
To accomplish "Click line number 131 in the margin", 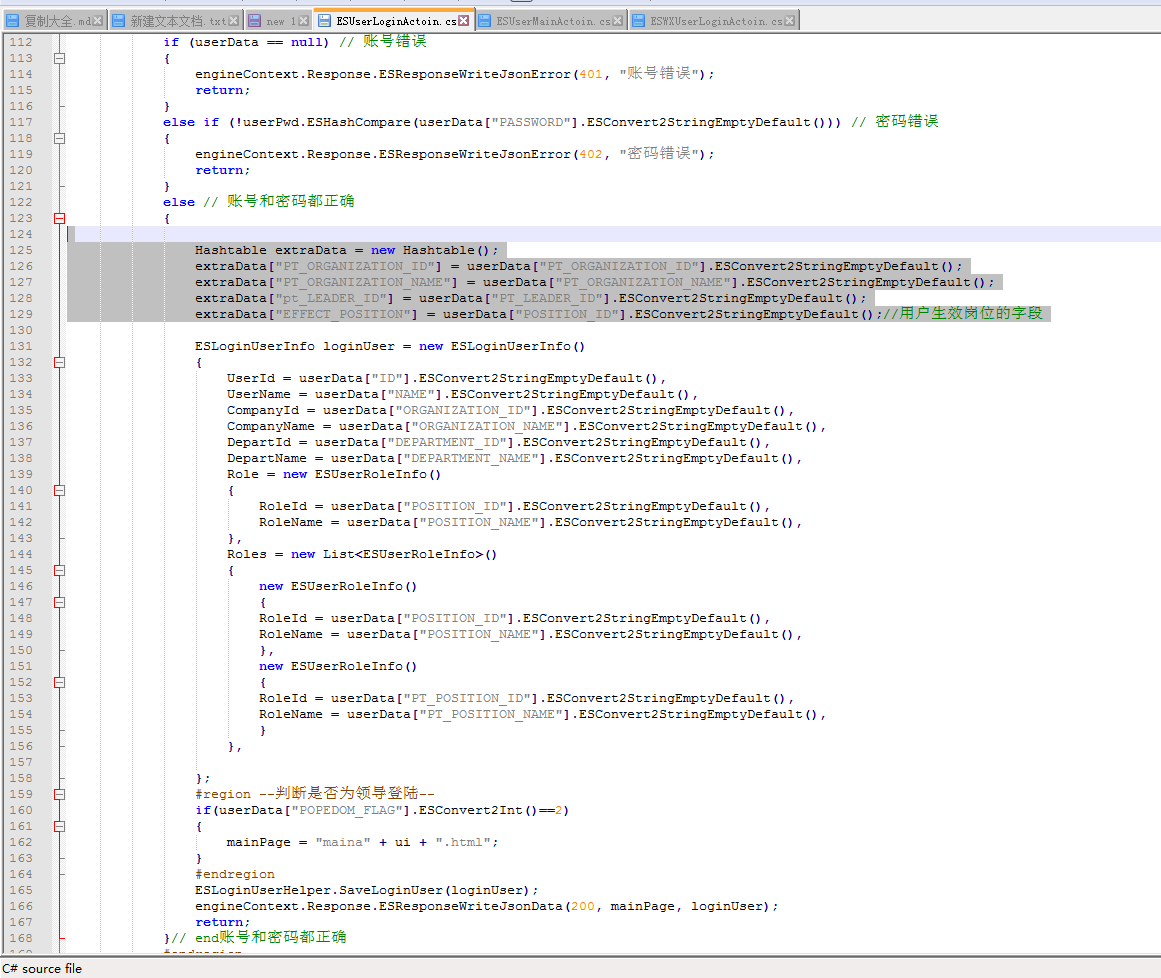I will coord(21,346).
